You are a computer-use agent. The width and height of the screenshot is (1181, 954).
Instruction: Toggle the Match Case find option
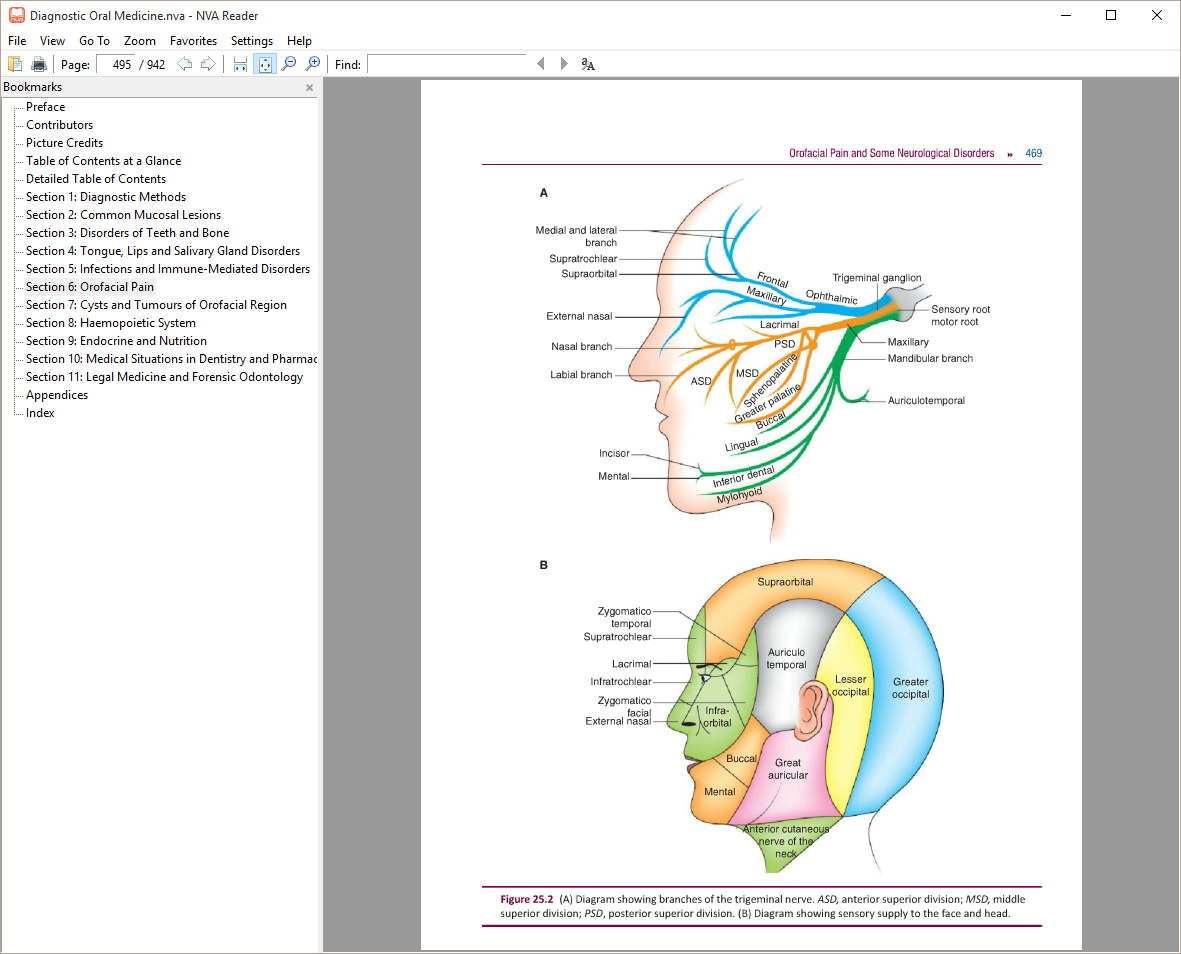pos(588,64)
